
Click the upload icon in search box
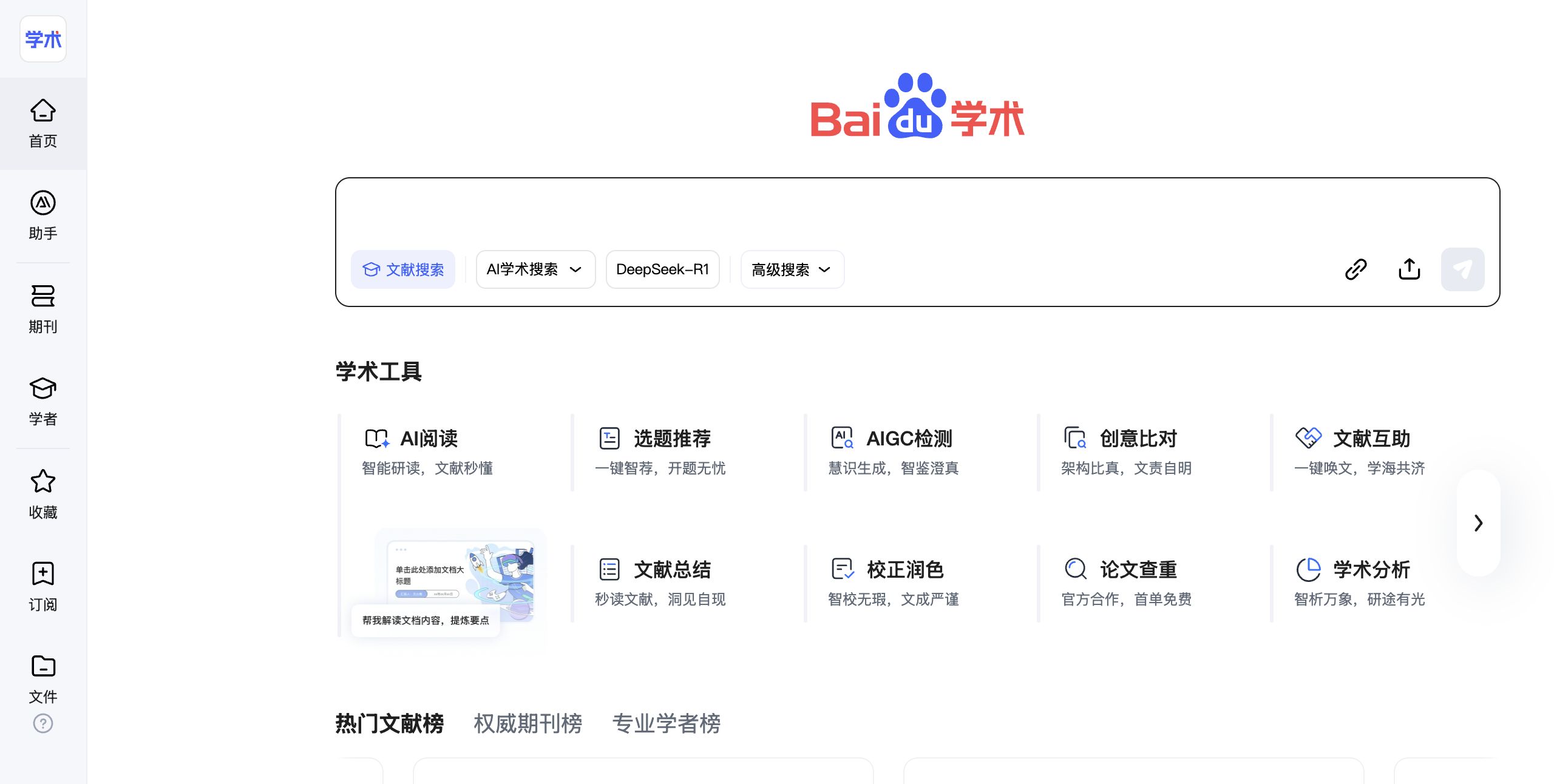coord(1409,269)
